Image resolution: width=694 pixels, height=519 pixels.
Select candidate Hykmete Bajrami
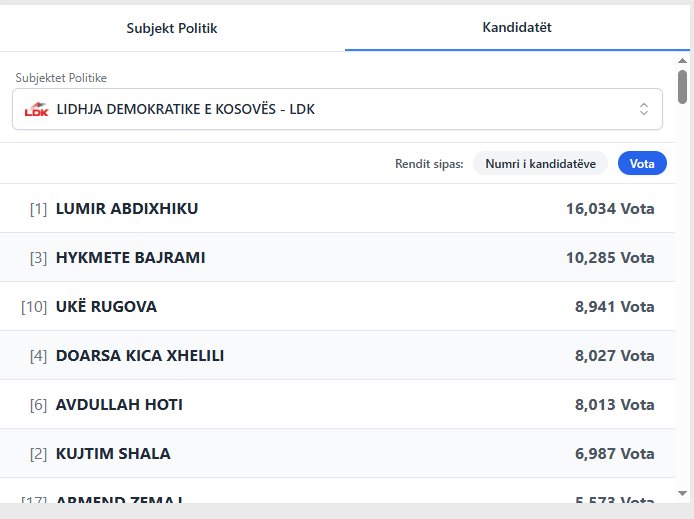(131, 258)
